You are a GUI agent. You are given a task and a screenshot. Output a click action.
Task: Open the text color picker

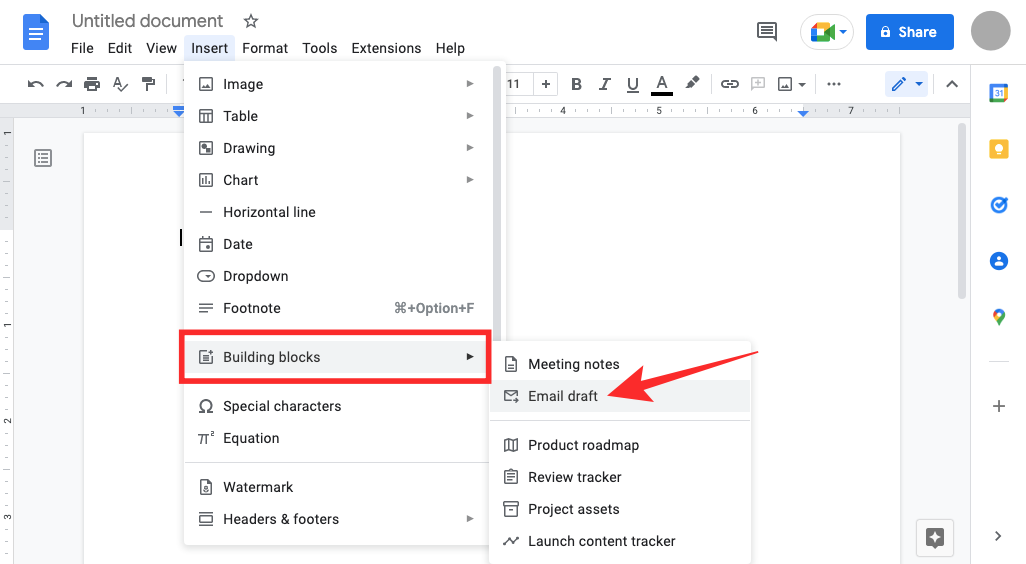(662, 84)
